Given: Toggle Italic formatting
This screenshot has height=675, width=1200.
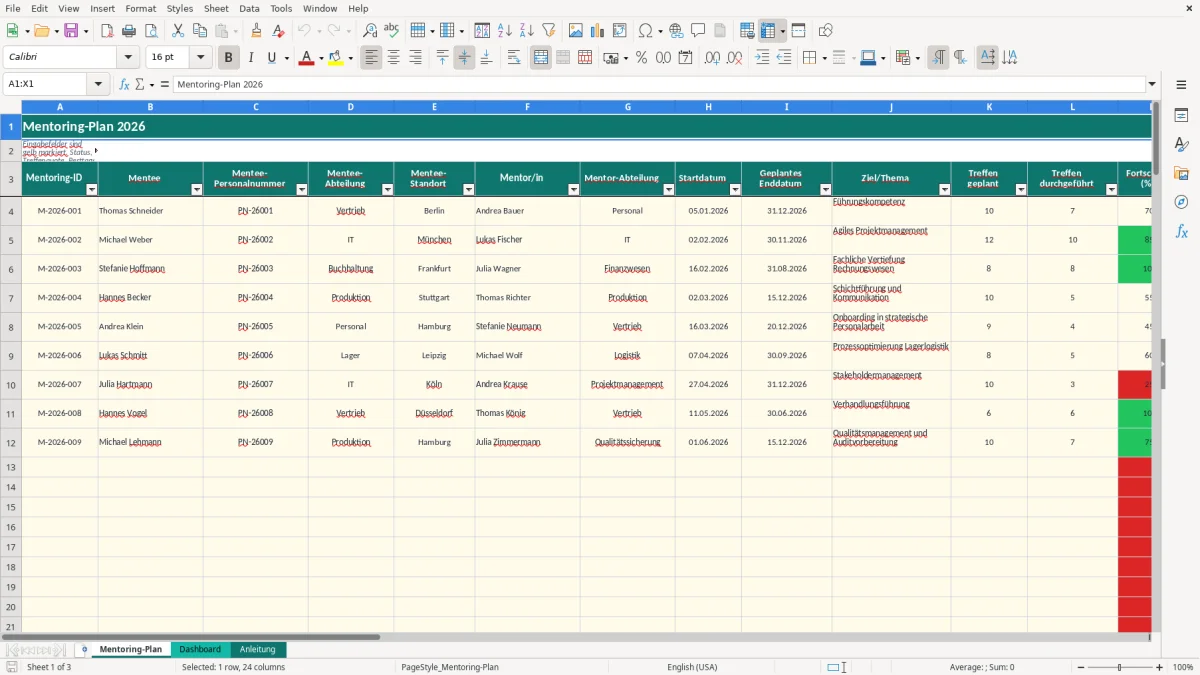Looking at the screenshot, I should tap(250, 58).
